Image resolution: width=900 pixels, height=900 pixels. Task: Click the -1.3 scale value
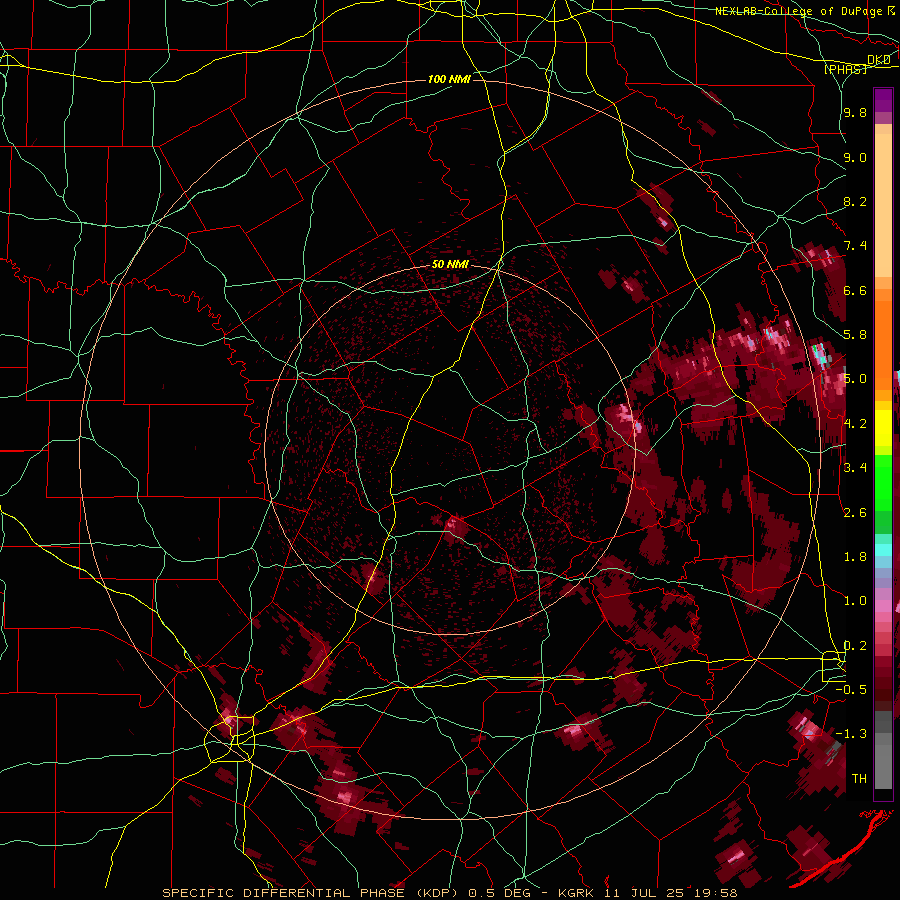pos(852,734)
